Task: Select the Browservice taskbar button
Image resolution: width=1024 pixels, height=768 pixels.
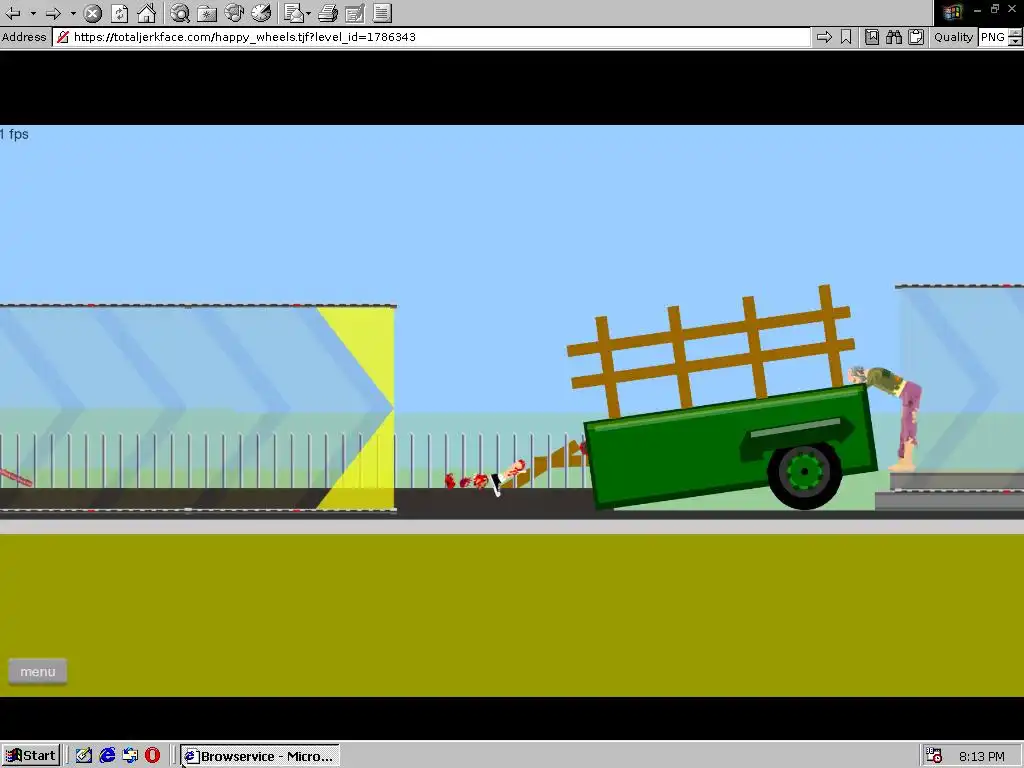Action: click(x=259, y=756)
